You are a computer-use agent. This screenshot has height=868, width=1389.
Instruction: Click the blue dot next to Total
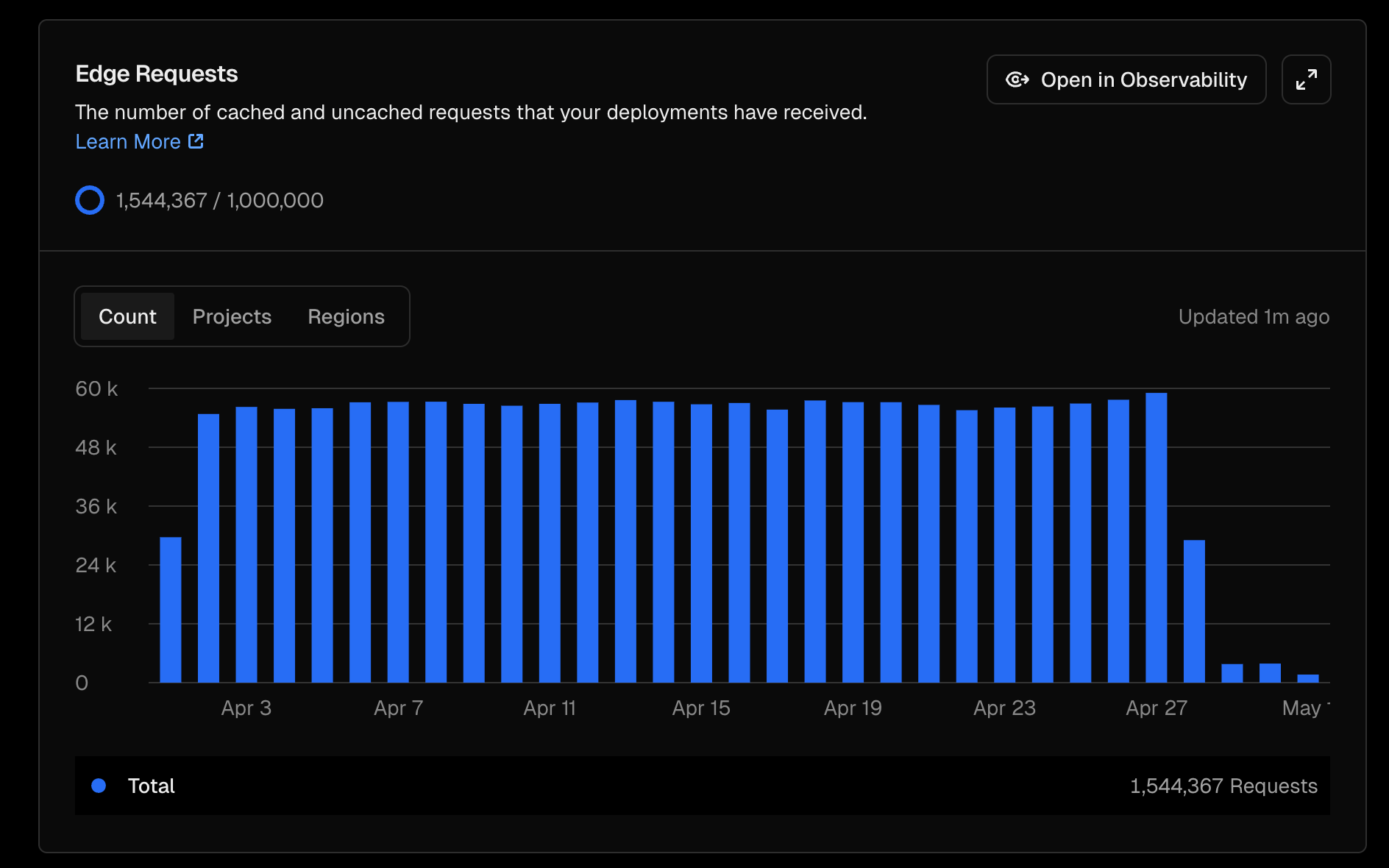tap(99, 786)
